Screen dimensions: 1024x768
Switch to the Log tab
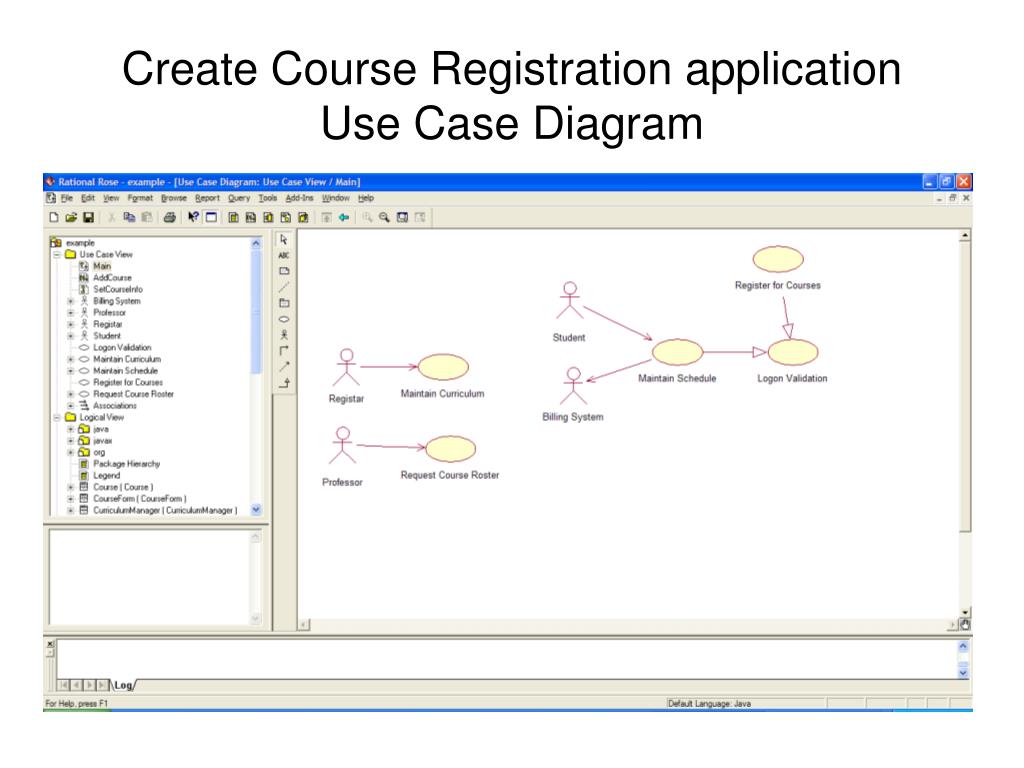[x=123, y=685]
